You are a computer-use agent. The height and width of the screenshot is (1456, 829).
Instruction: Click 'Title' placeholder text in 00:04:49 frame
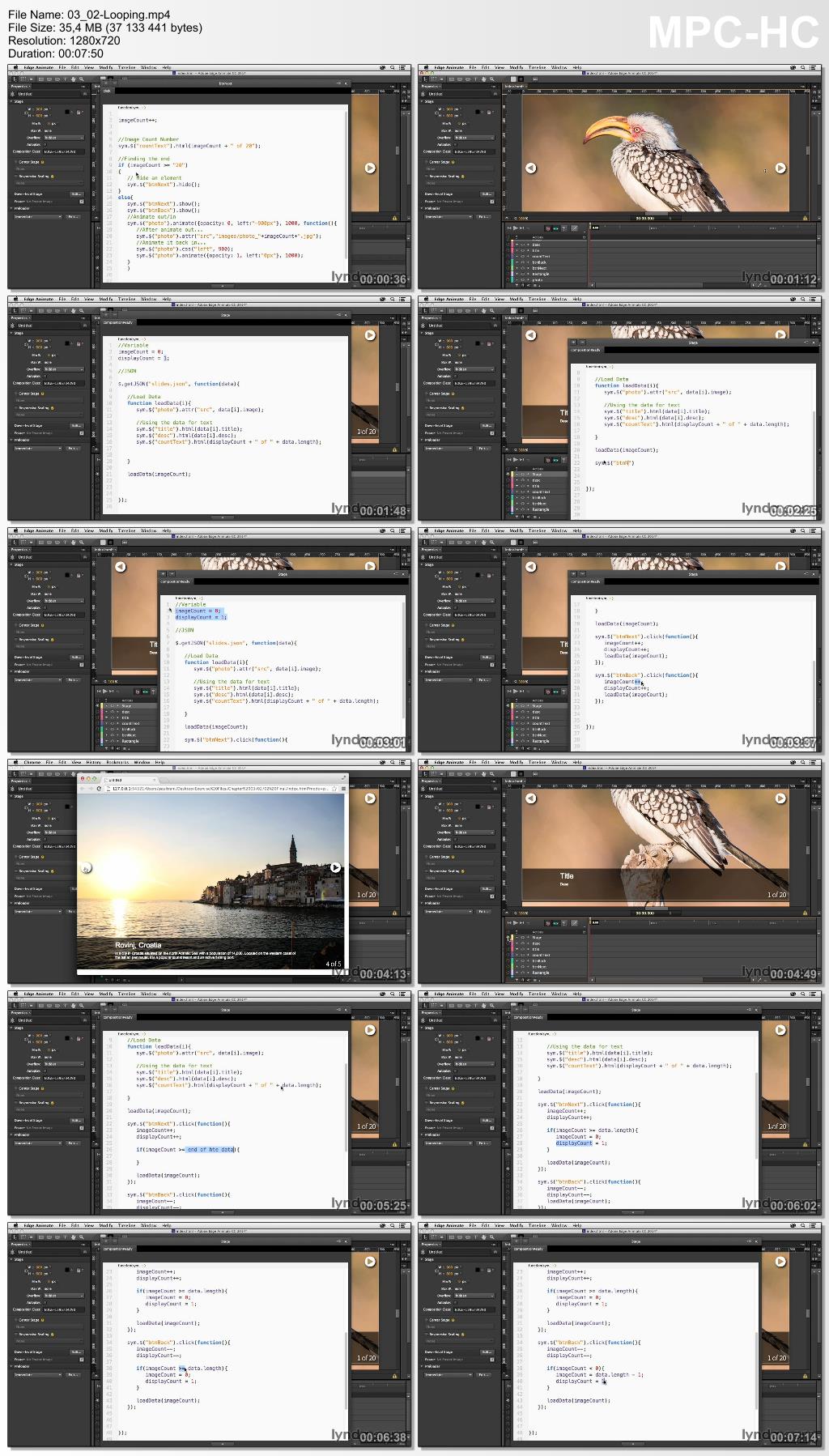tap(567, 876)
